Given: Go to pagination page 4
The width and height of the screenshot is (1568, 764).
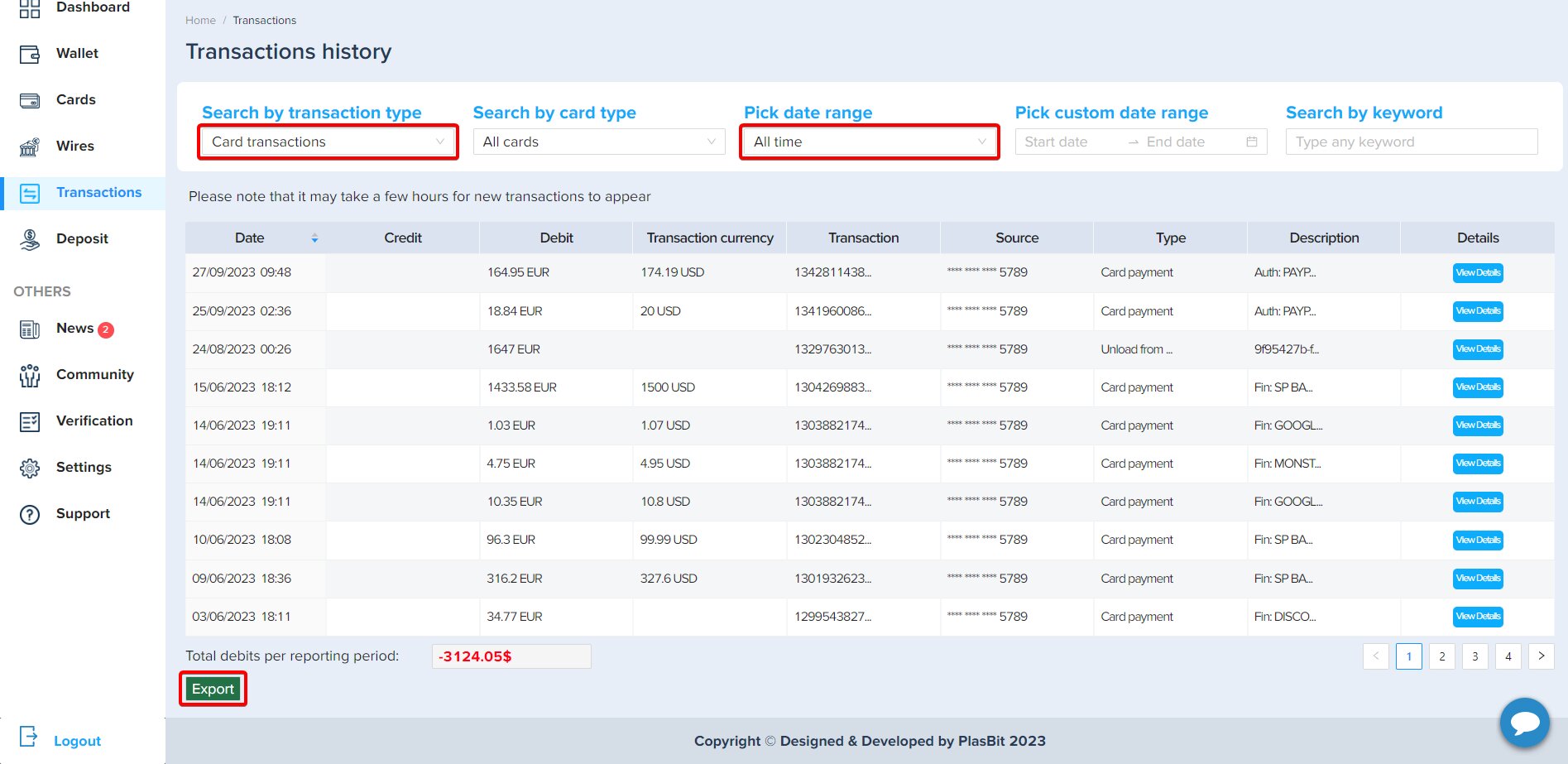Looking at the screenshot, I should point(1508,656).
